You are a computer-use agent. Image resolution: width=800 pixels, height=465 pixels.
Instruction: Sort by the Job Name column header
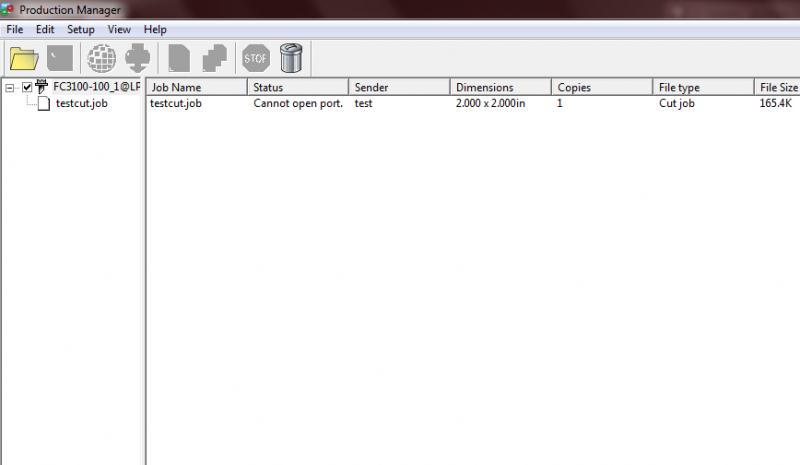pyautogui.click(x=196, y=87)
